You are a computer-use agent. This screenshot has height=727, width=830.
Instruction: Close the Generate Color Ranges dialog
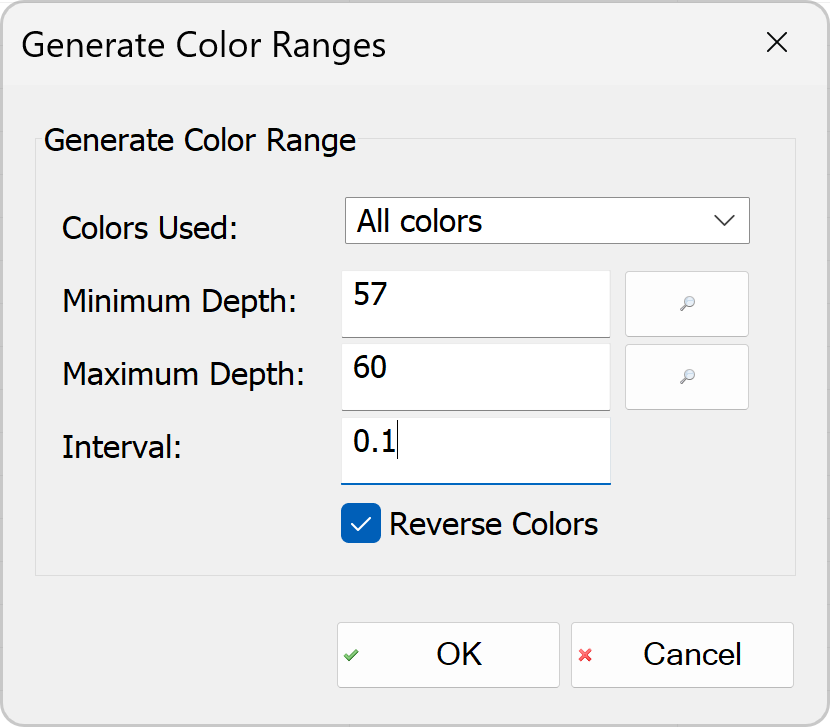pos(777,42)
